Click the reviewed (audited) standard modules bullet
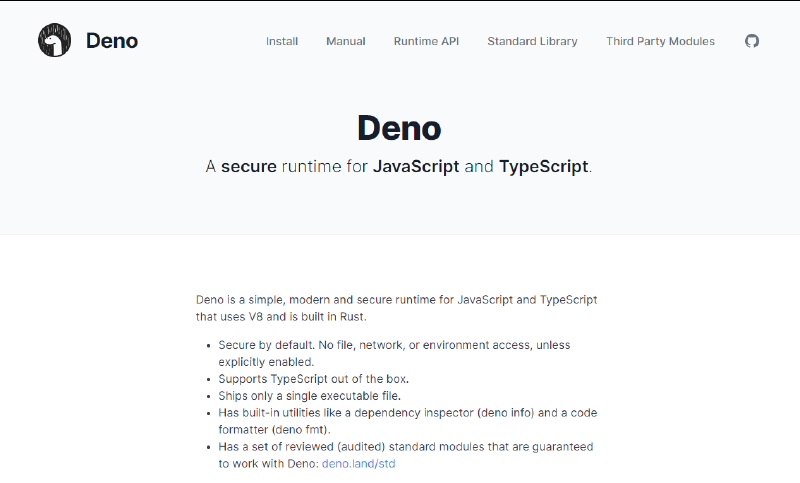The height and width of the screenshot is (483, 800). pos(406,447)
